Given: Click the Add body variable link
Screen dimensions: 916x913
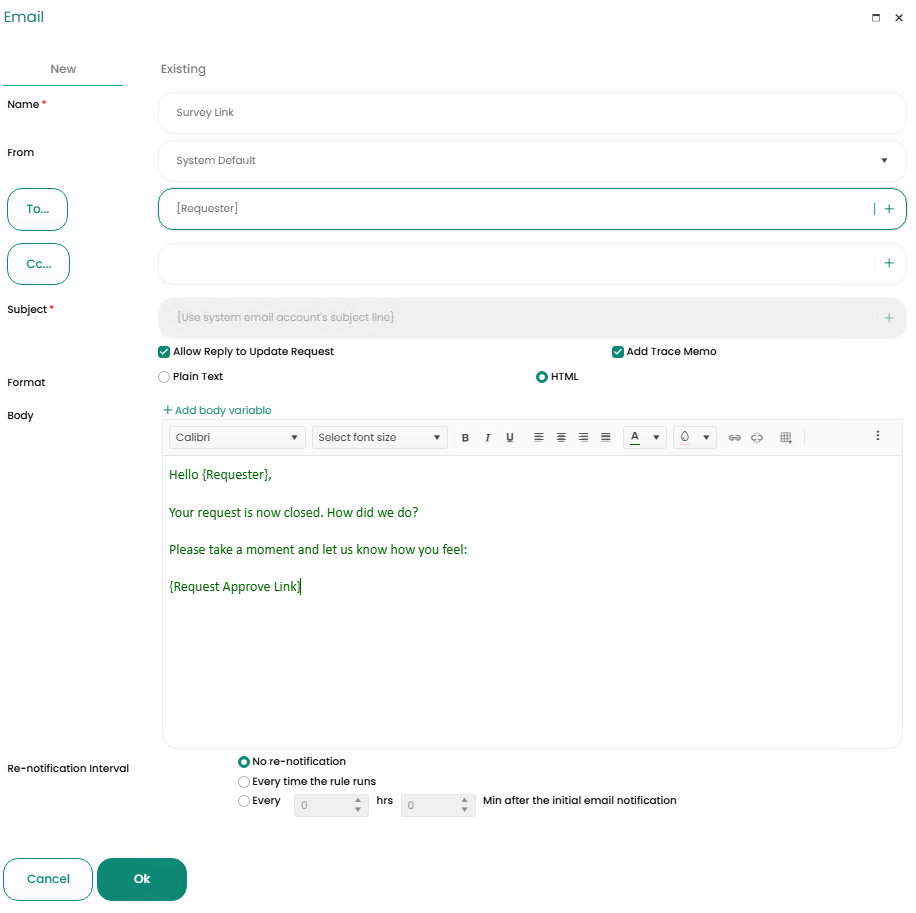Looking at the screenshot, I should pyautogui.click(x=217, y=410).
